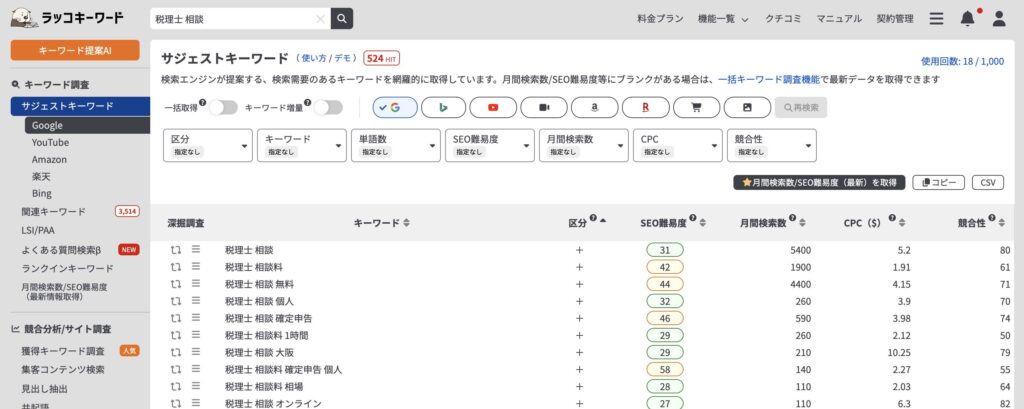Select the YouTube search source button

(493, 107)
